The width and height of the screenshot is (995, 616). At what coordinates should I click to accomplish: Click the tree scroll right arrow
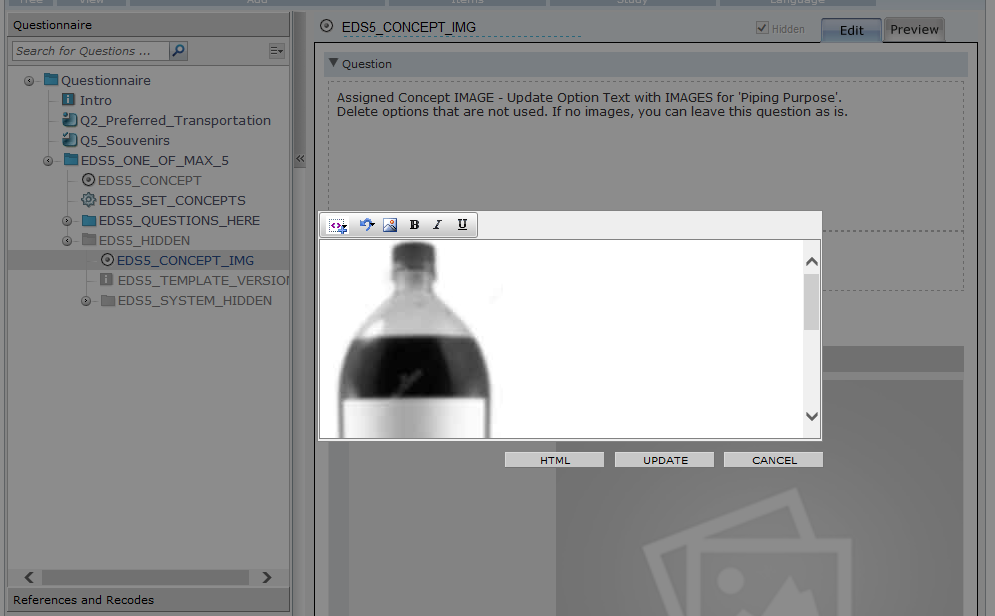(x=267, y=577)
